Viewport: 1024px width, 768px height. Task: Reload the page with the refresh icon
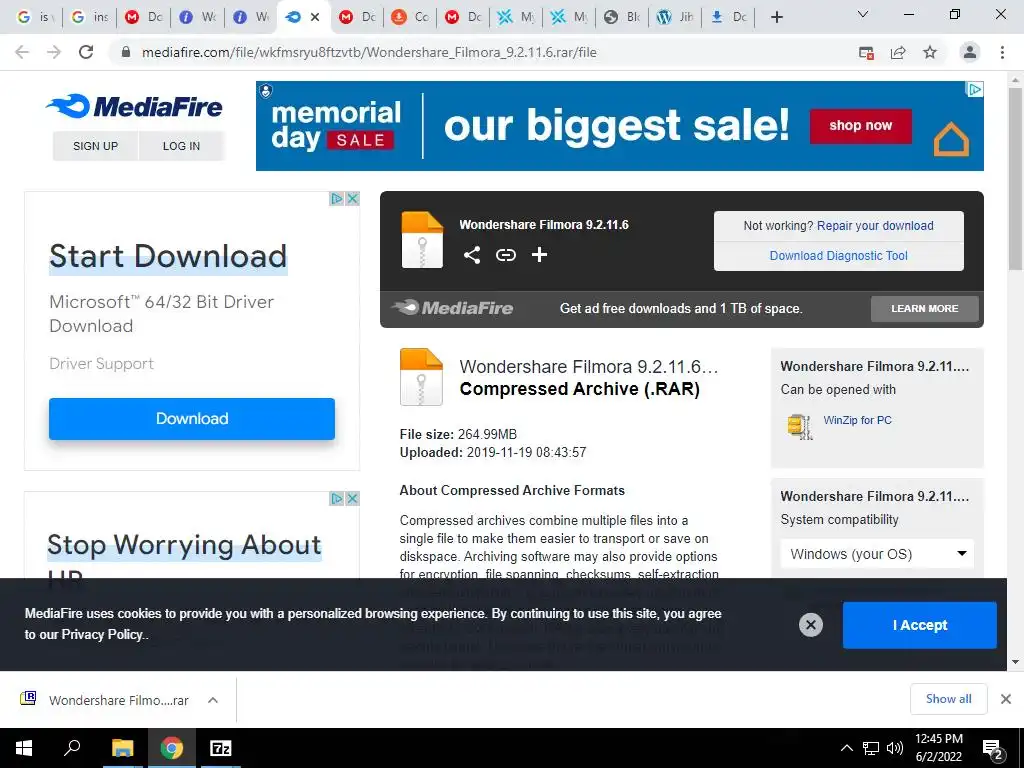(86, 52)
